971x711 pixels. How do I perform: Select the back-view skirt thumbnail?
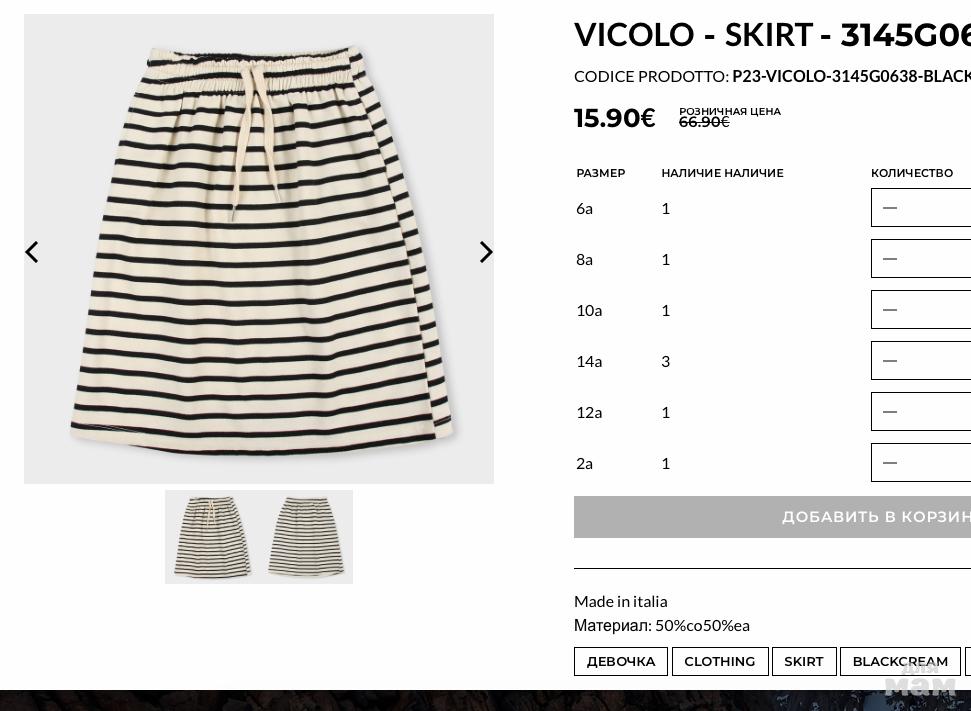[306, 537]
